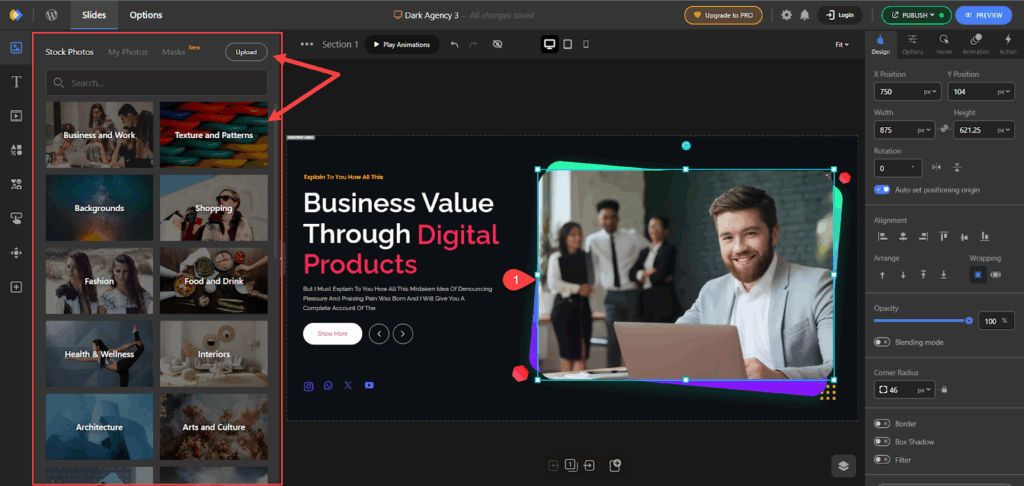
Task: Send element backward one step
Action: 903,275
